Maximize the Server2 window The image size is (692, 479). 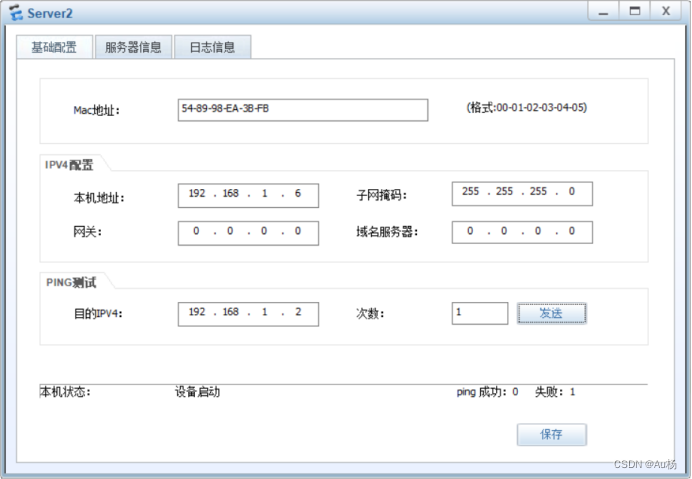tap(635, 11)
